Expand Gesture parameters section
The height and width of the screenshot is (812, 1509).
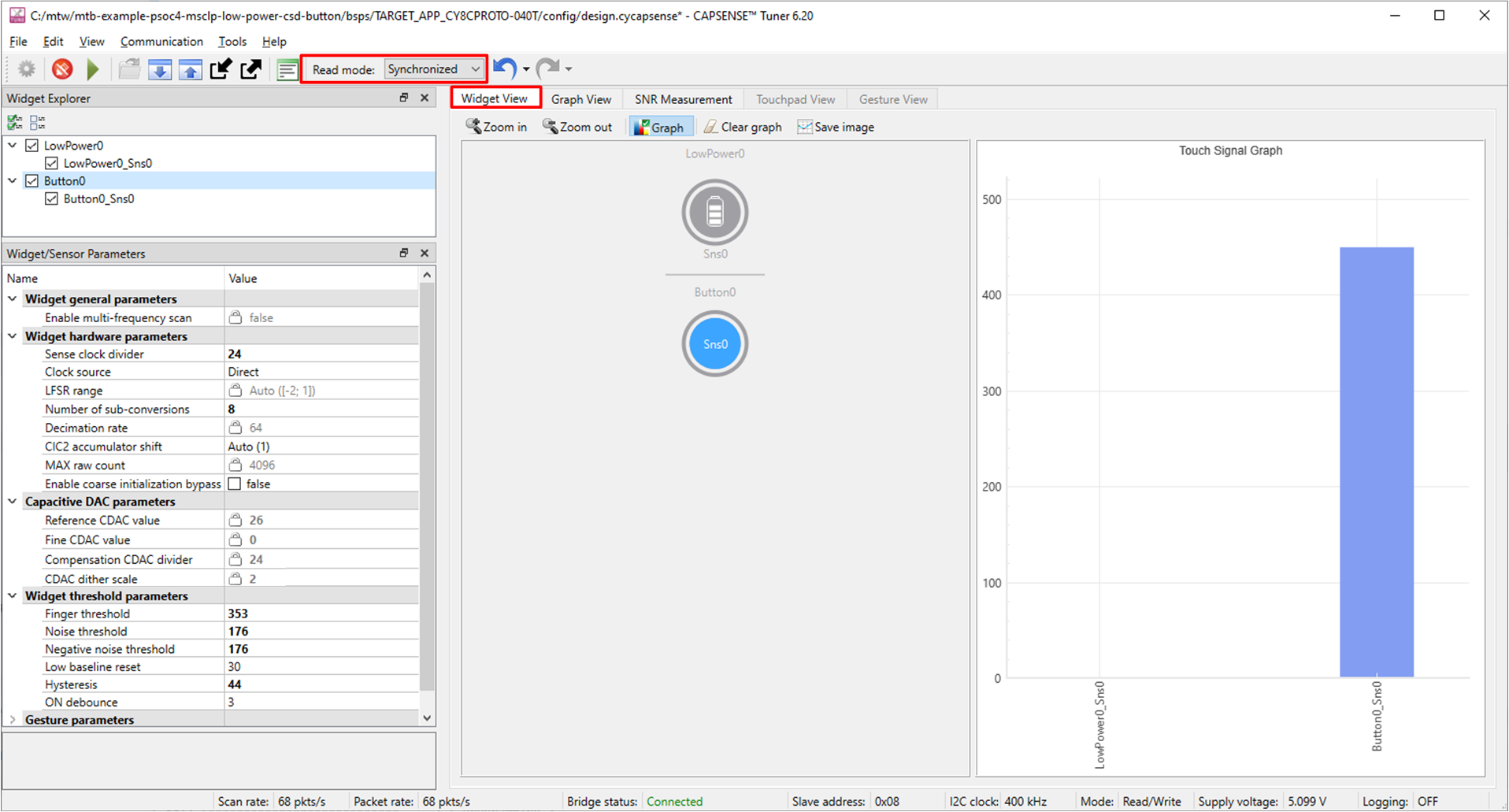(x=13, y=719)
